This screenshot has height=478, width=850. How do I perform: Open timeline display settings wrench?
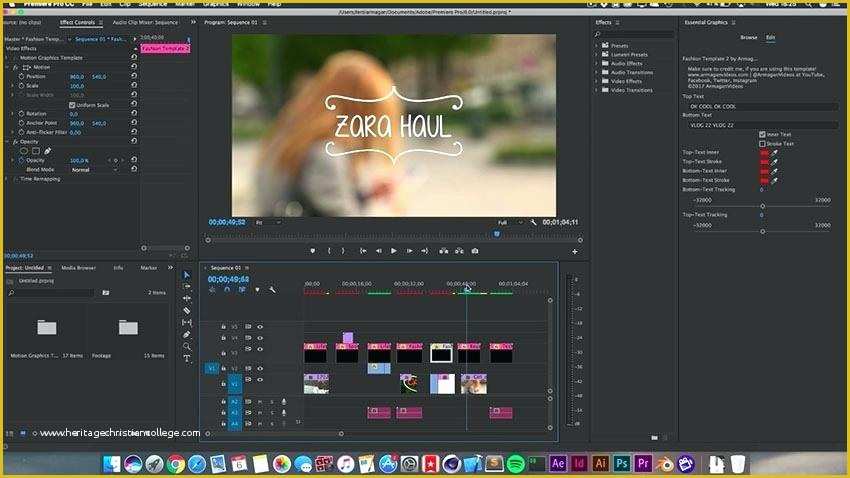click(272, 290)
